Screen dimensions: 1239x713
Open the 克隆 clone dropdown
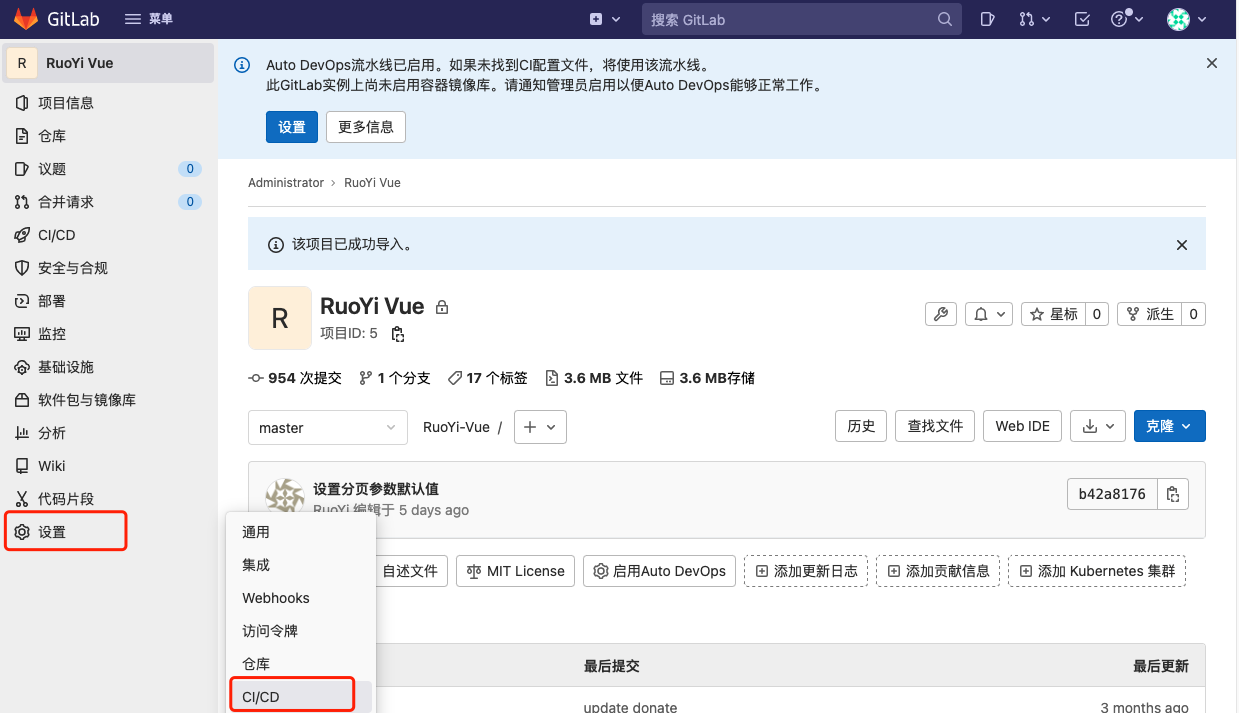[x=1169, y=426]
